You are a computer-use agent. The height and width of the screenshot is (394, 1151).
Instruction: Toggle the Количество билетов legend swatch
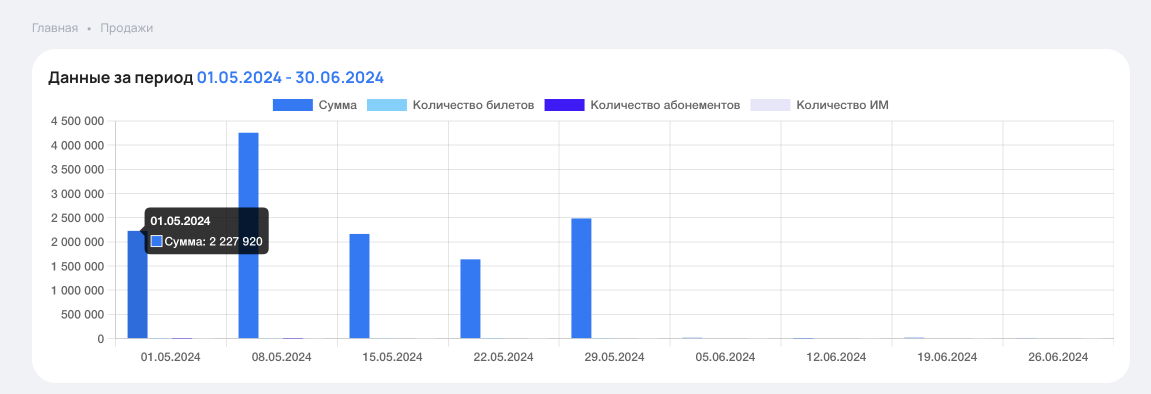click(386, 105)
